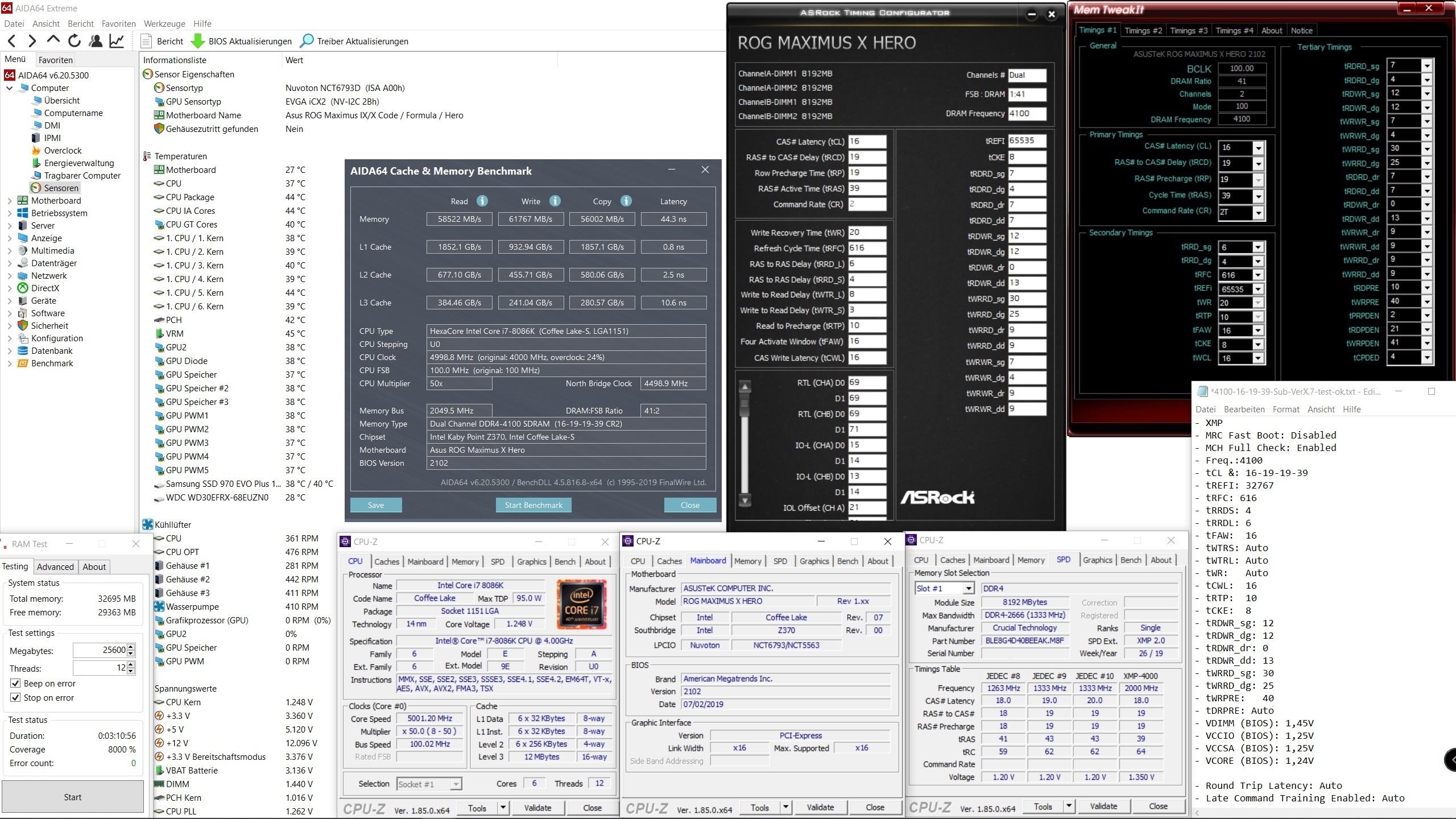
Task: Click Benchmark tree icon
Action: tap(23, 363)
